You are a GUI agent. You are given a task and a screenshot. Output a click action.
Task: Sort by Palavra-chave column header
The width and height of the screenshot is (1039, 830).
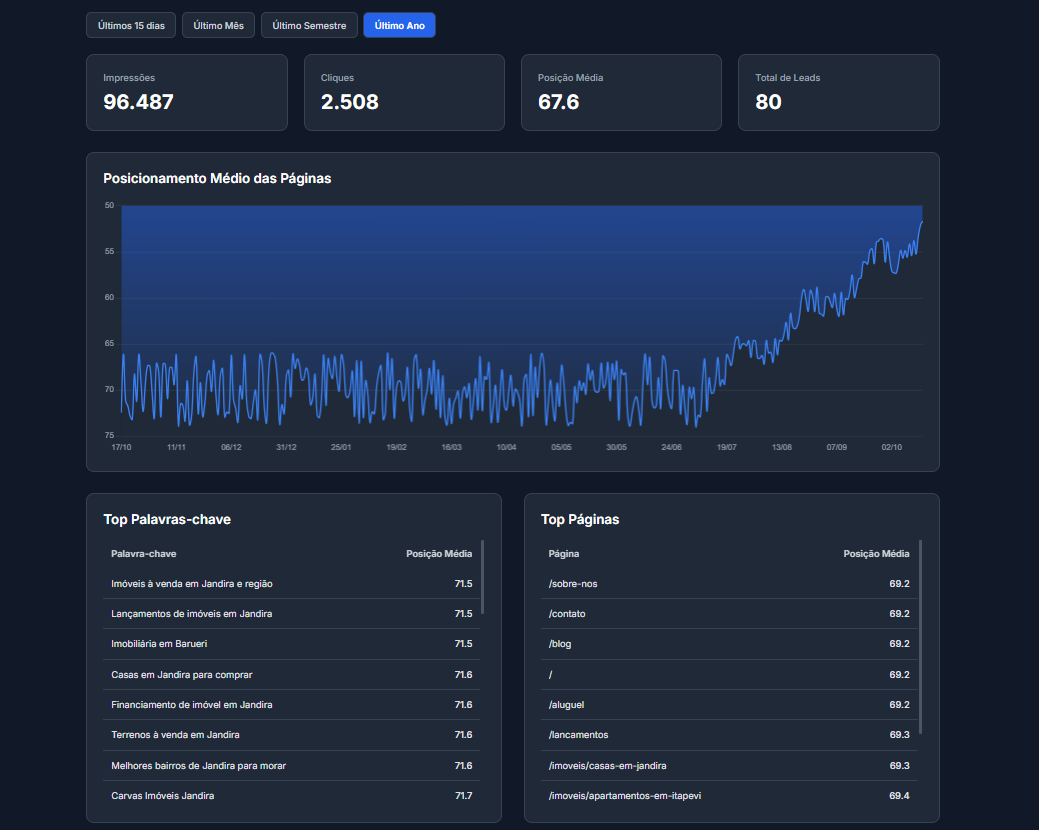[144, 554]
